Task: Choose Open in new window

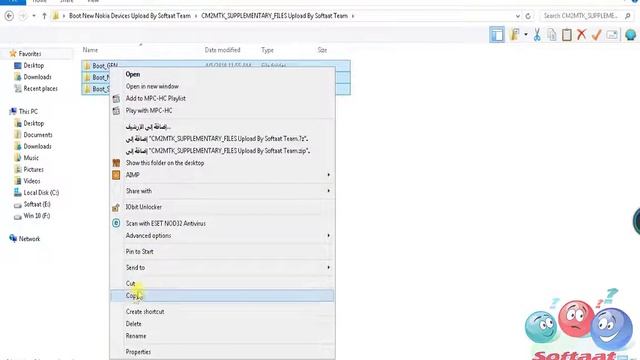Action: [x=222, y=86]
